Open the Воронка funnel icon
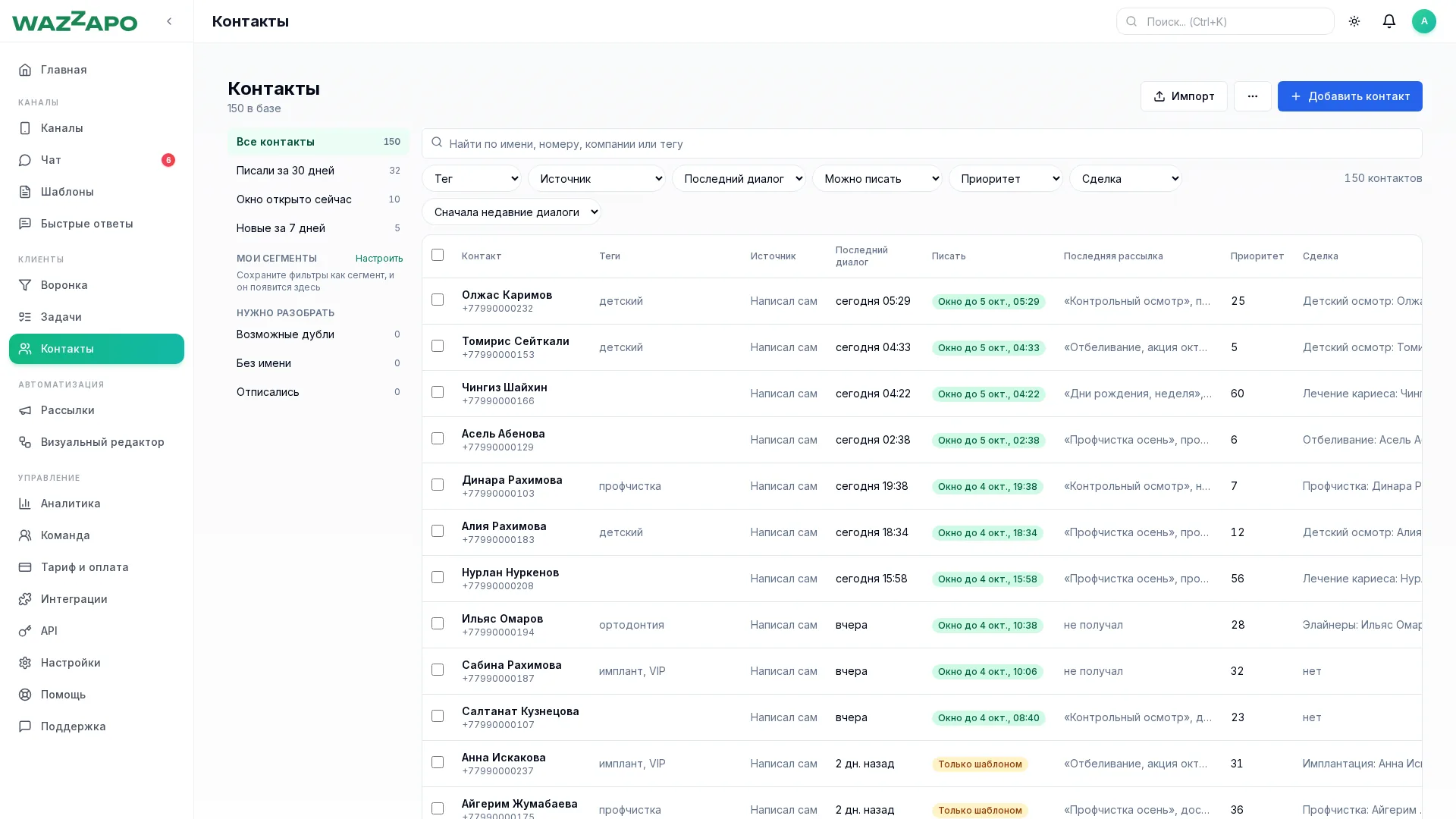 (x=25, y=285)
